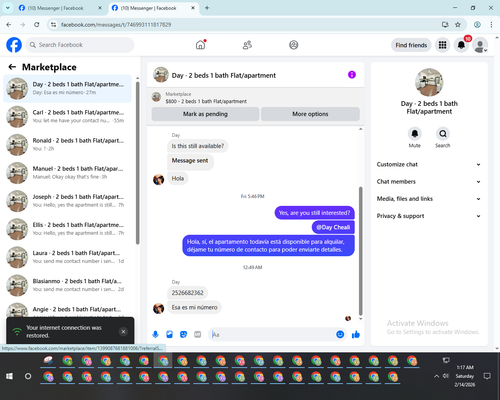Open Manuel's apartment conversation
This screenshot has width=500, height=400.
pyautogui.click(x=68, y=173)
